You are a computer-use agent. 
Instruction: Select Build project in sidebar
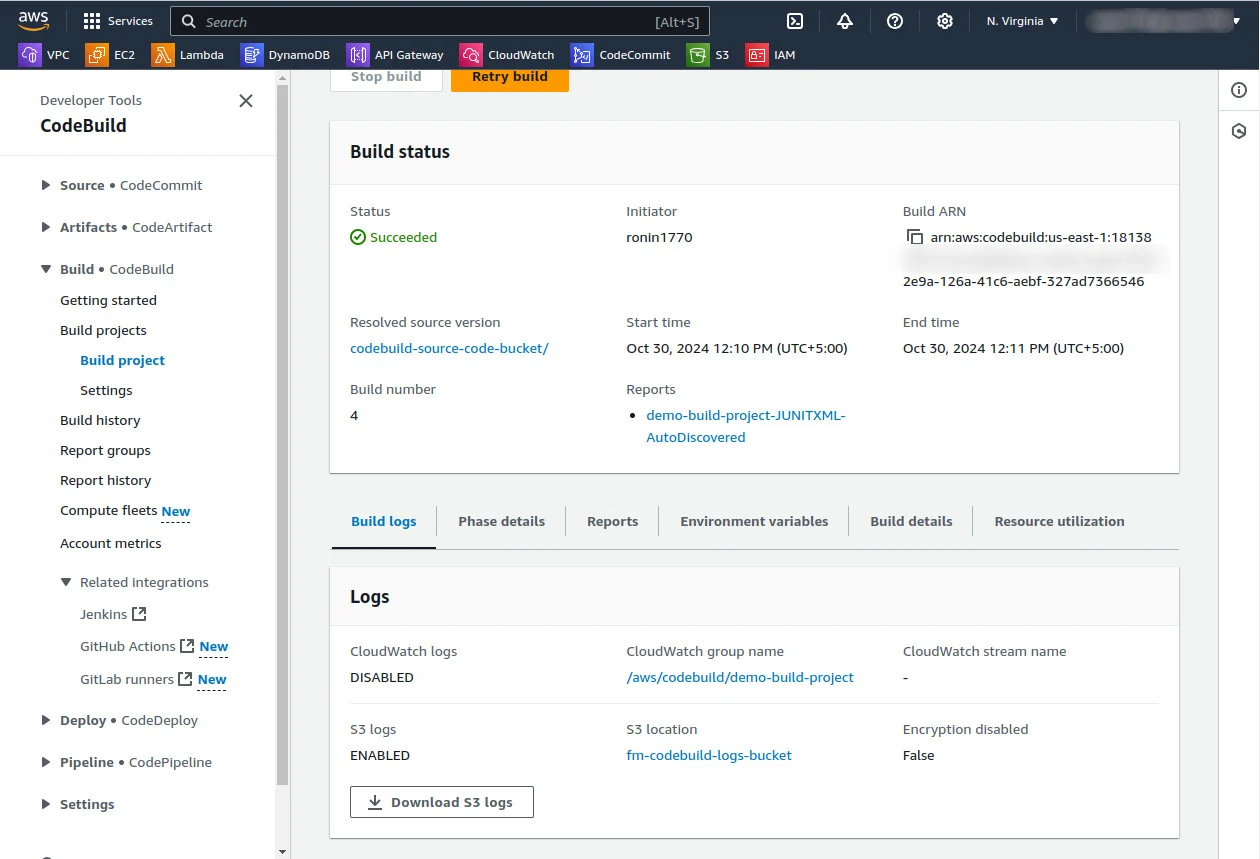(122, 360)
